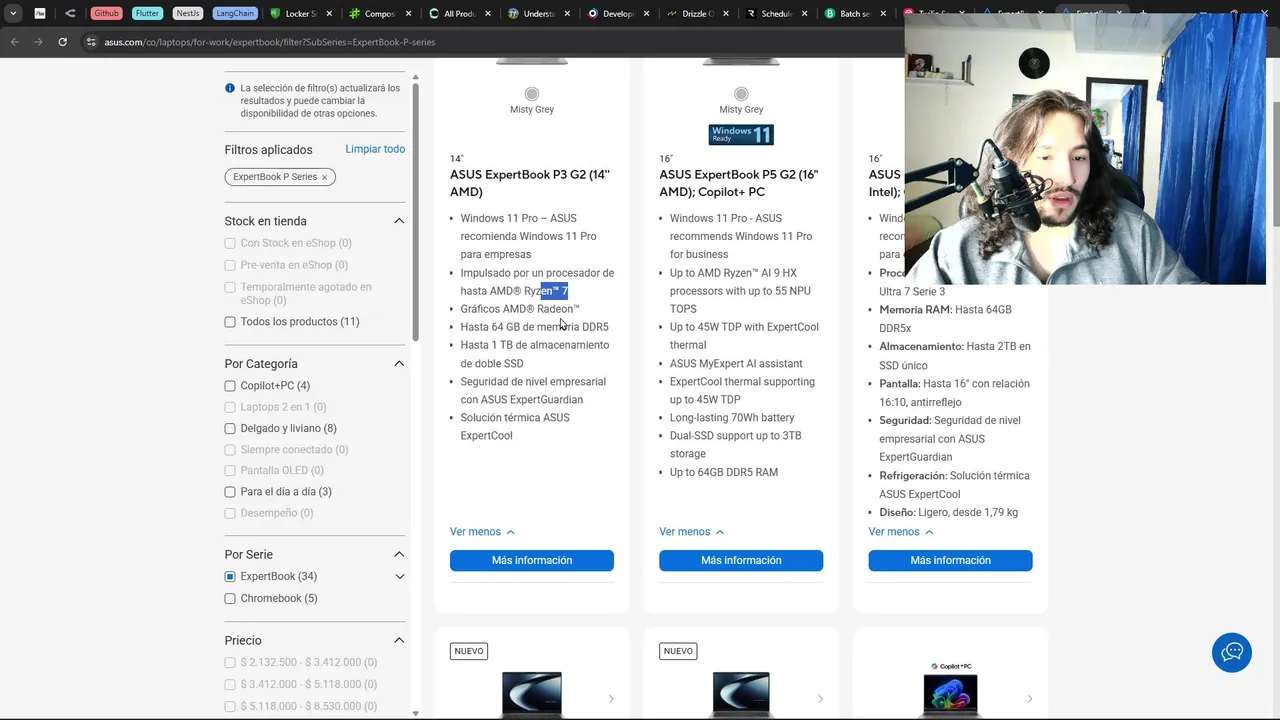Click Con Stock en eShop (0) checkbox
This screenshot has height=720, width=1280.
click(x=230, y=243)
